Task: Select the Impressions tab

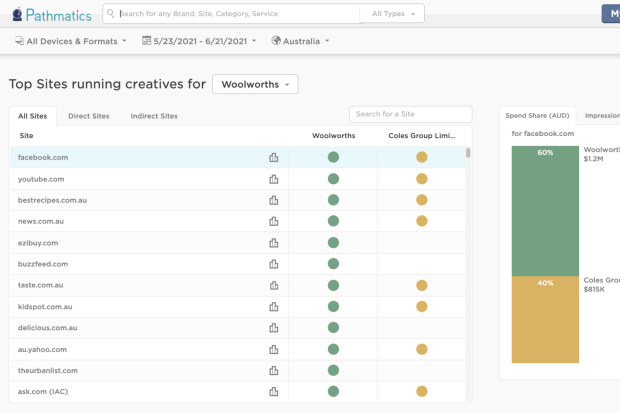Action: pyautogui.click(x=602, y=116)
